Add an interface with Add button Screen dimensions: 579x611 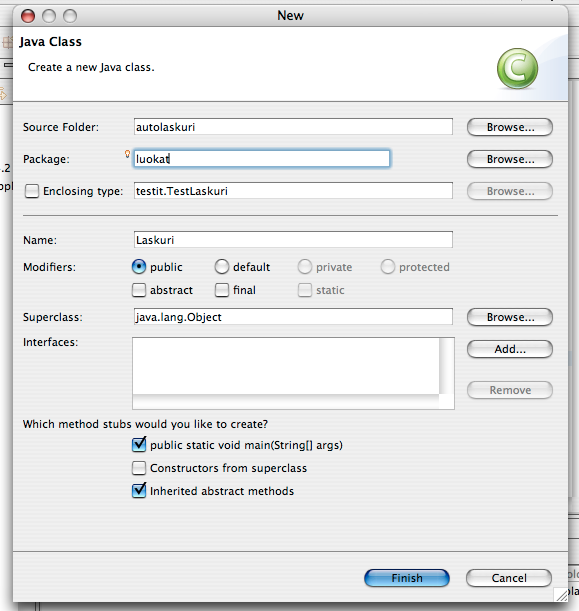[510, 349]
